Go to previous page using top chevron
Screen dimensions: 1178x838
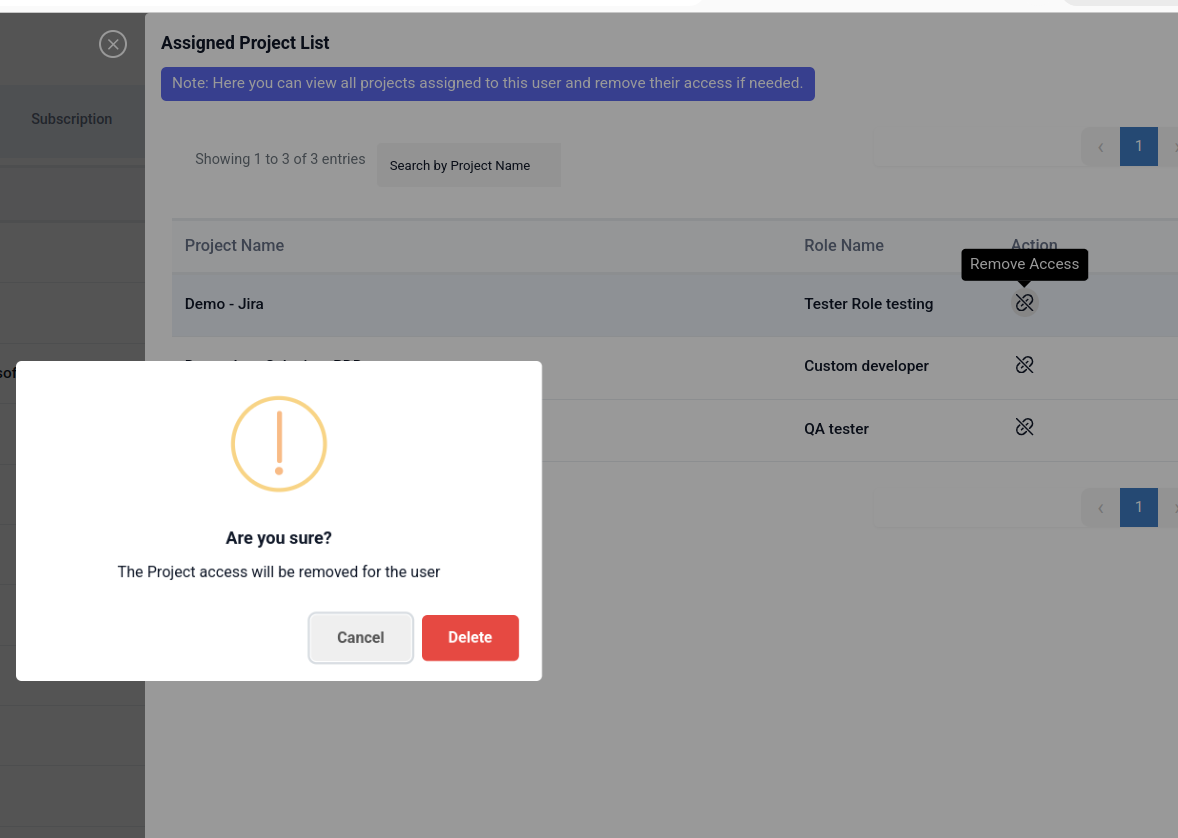1100,147
